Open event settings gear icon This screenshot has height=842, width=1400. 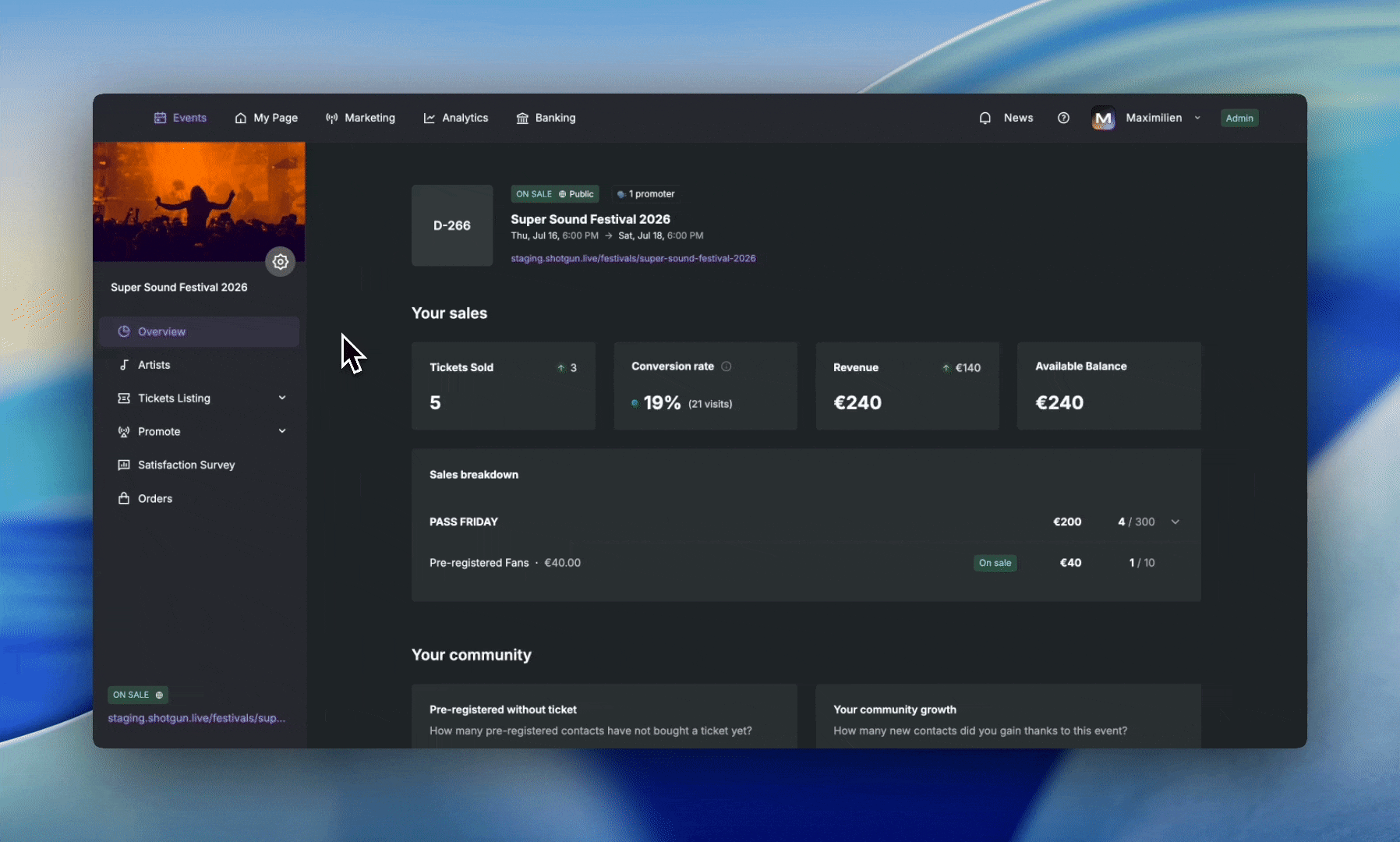point(281,262)
